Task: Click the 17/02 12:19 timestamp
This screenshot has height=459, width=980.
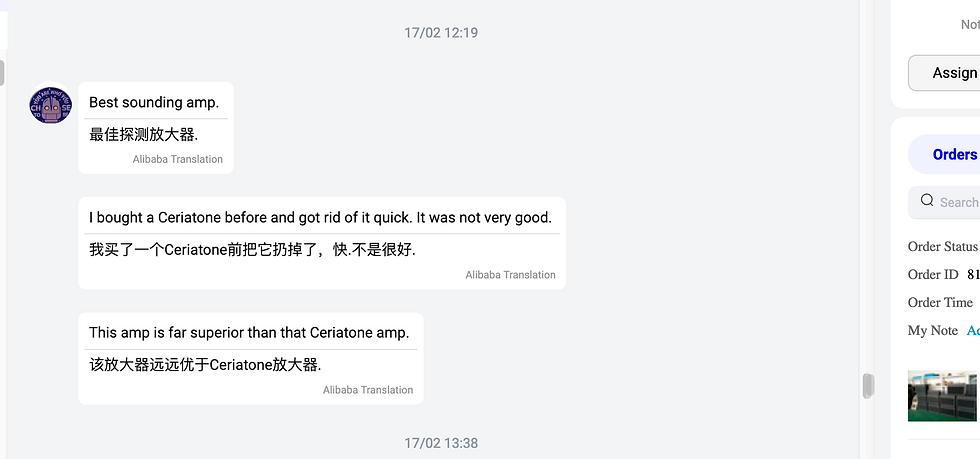Action: pos(441,33)
